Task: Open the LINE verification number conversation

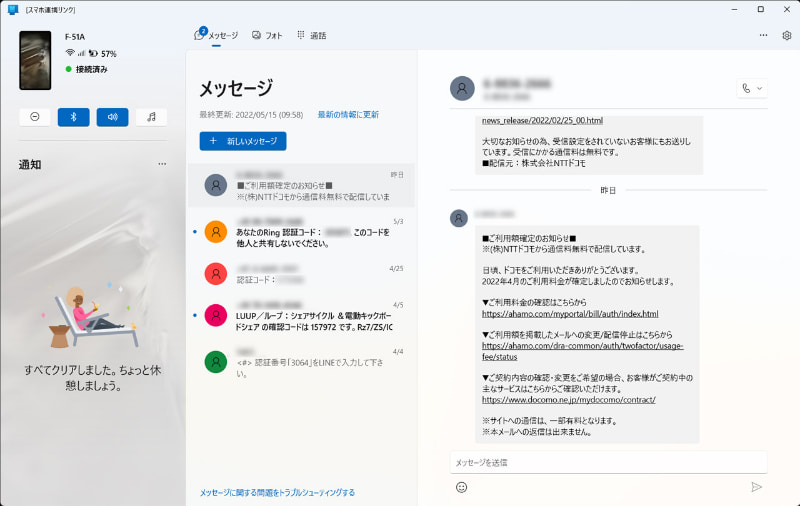Action: [x=301, y=362]
